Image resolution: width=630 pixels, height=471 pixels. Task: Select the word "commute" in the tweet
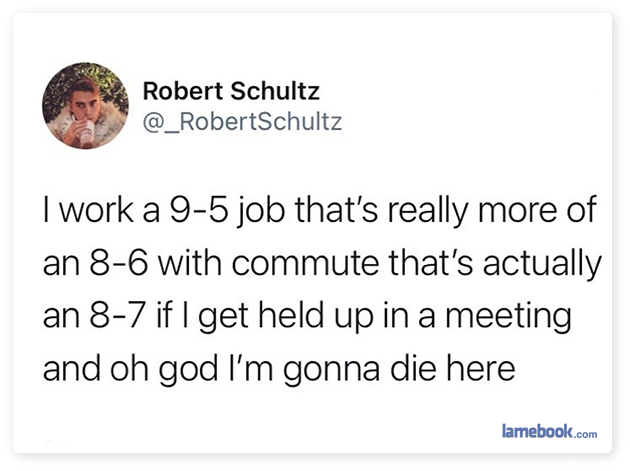pyautogui.click(x=305, y=263)
